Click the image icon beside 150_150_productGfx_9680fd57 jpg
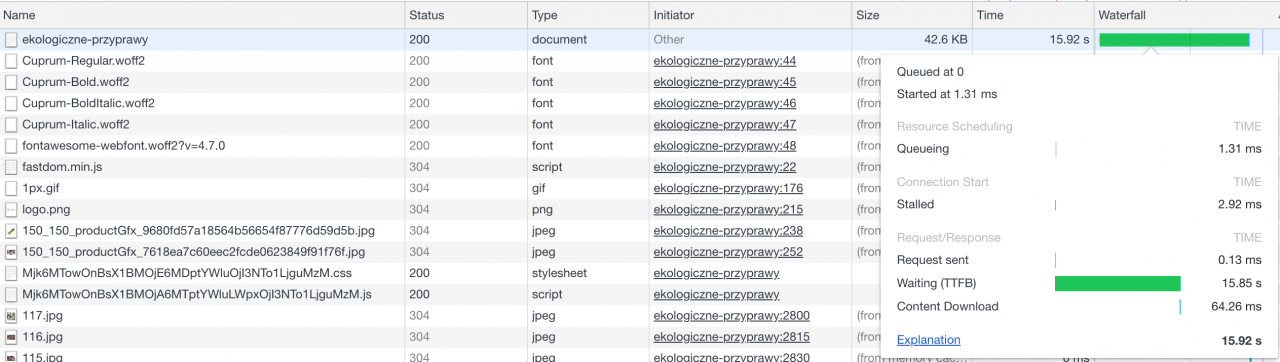This screenshot has width=1280, height=362. 11,230
